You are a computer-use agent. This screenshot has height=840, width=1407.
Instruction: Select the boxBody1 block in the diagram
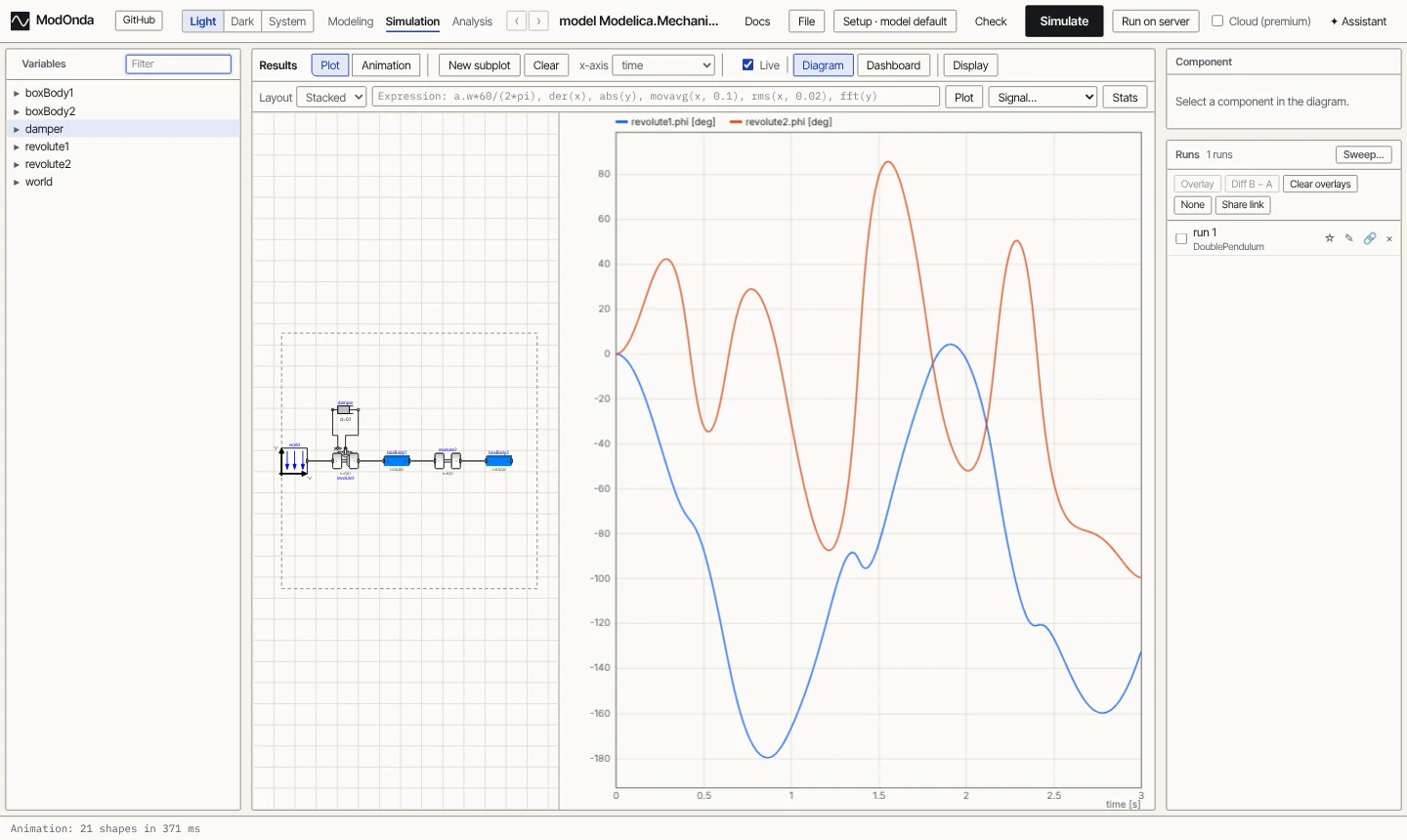[396, 460]
